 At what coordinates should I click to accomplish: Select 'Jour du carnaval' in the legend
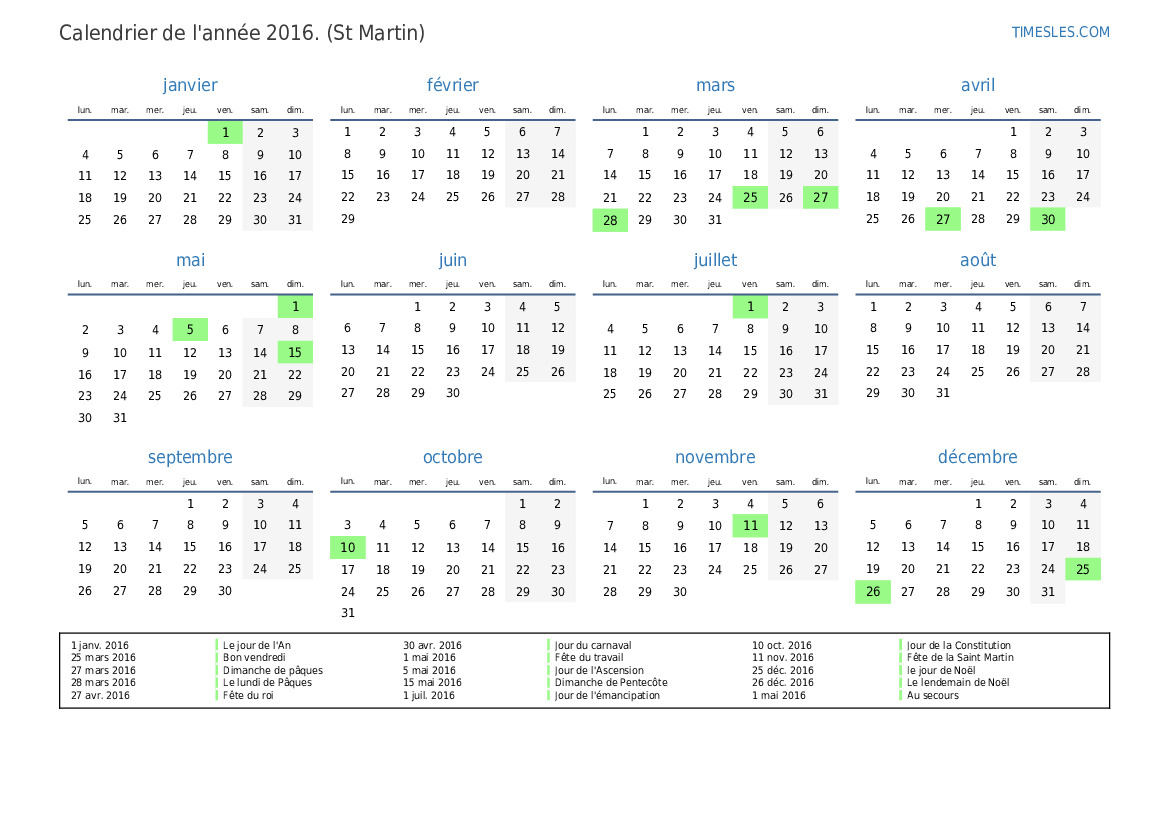coord(593,646)
